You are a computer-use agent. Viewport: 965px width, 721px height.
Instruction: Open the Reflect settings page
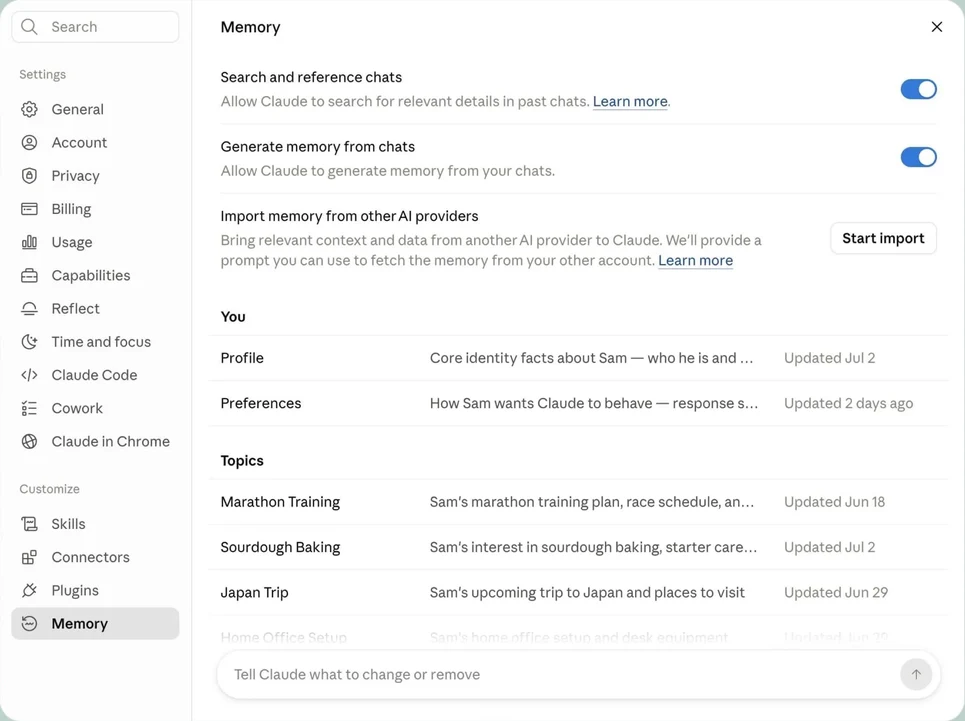tap(95, 308)
